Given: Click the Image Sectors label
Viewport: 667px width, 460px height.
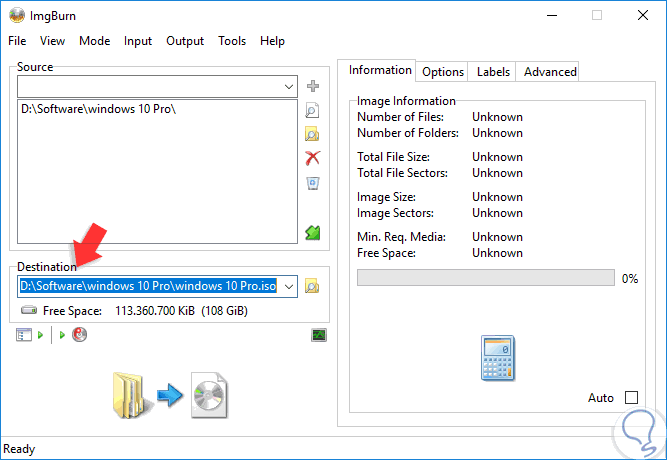Looking at the screenshot, I should click(395, 213).
